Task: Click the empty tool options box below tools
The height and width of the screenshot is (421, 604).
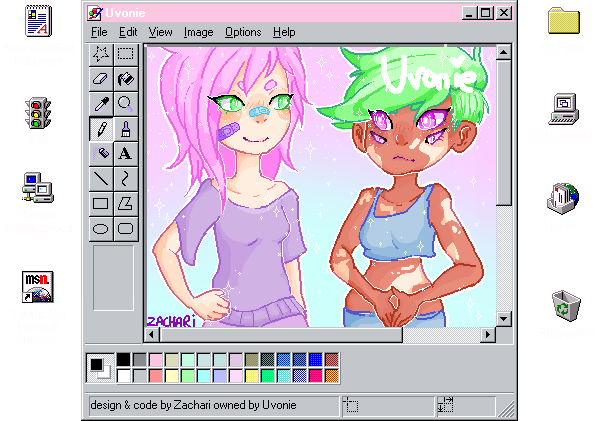Action: click(113, 278)
